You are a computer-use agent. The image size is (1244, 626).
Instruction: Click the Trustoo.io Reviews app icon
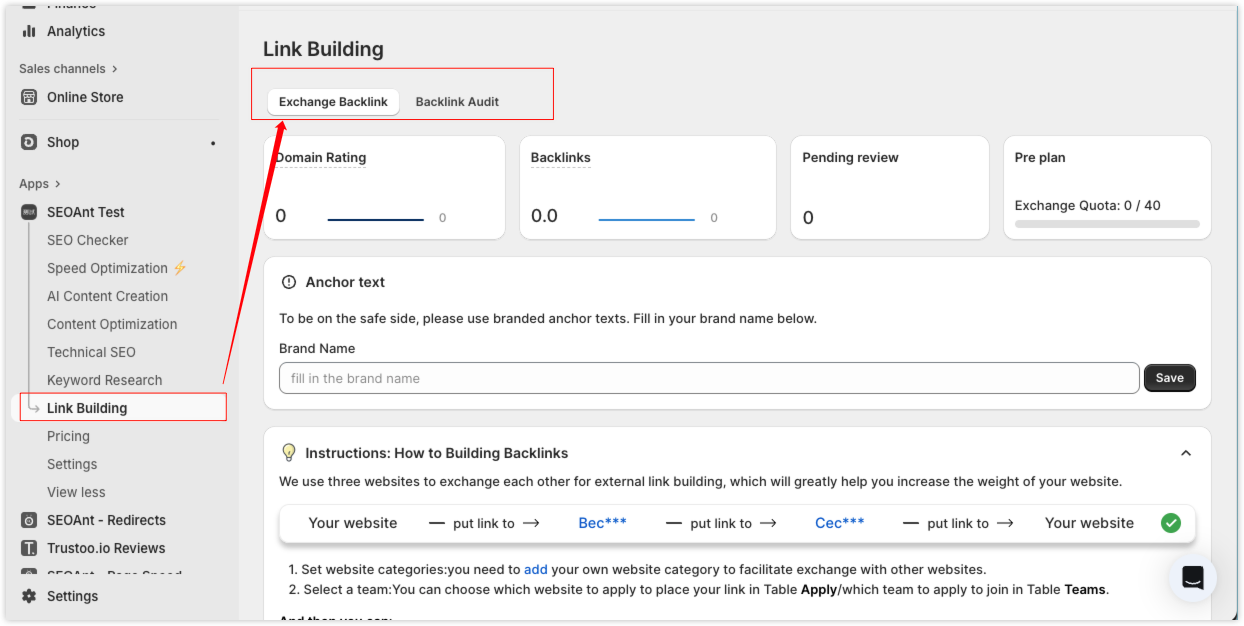[x=29, y=548]
